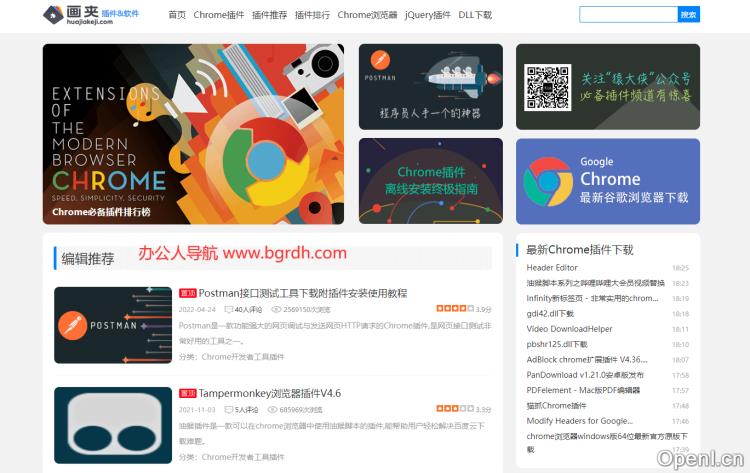This screenshot has width=750, height=473.
Task: Open the 首页 navigation item
Action: pyautogui.click(x=177, y=15)
